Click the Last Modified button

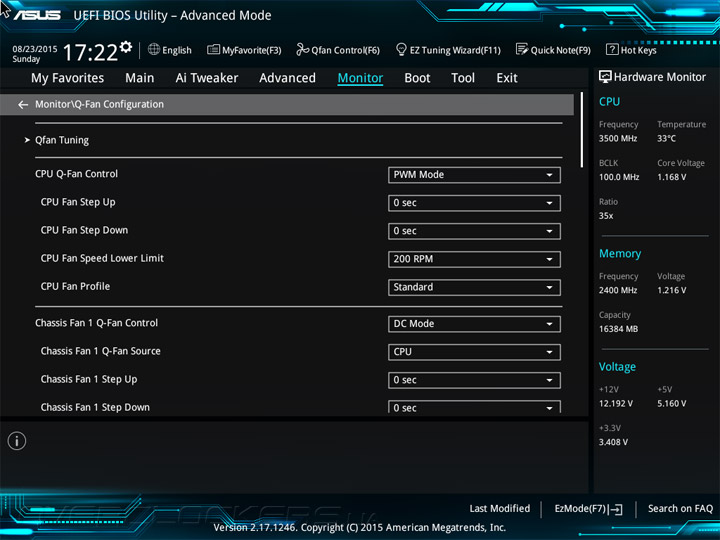tap(500, 508)
